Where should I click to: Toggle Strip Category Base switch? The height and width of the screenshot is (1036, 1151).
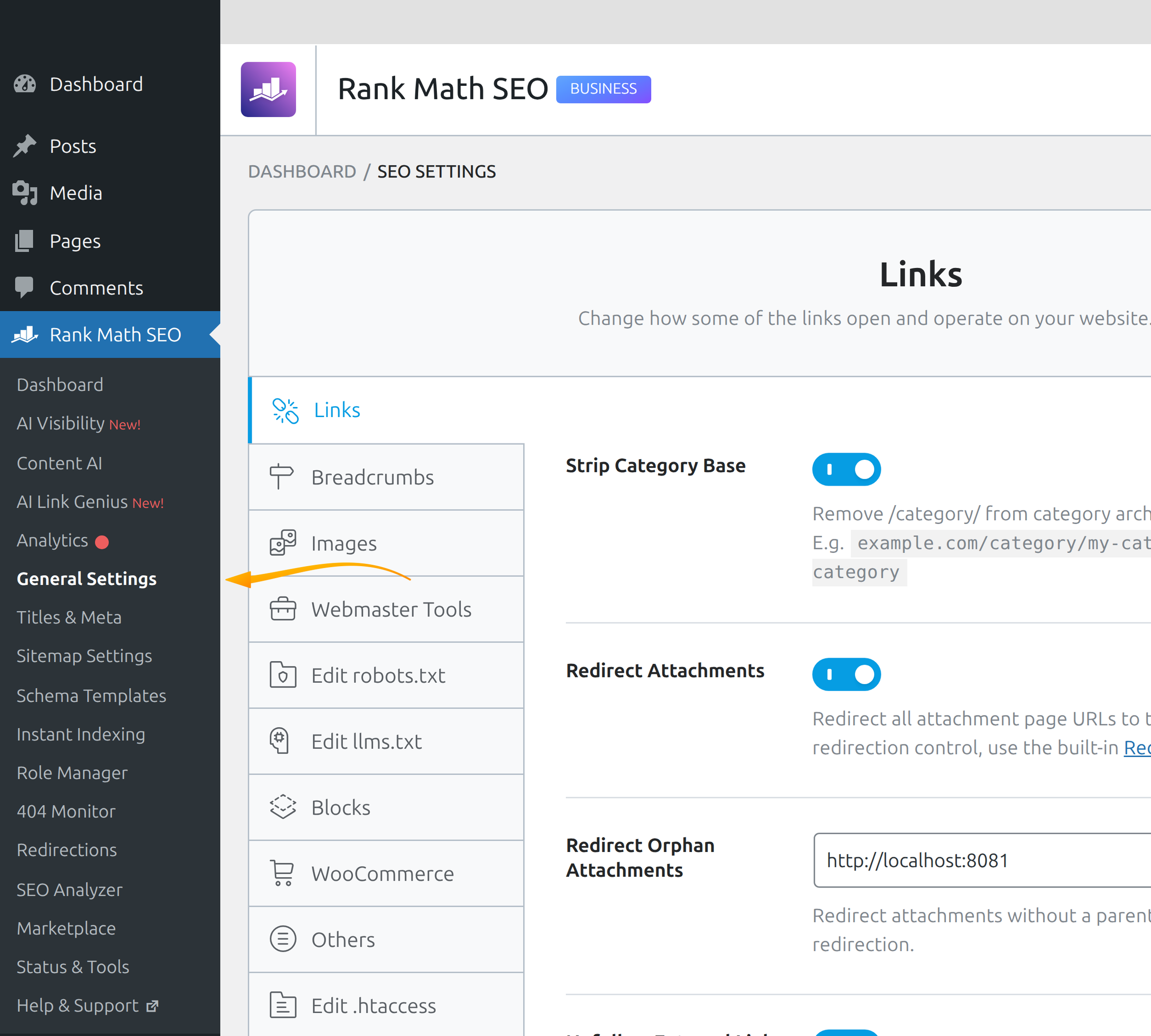(846, 470)
